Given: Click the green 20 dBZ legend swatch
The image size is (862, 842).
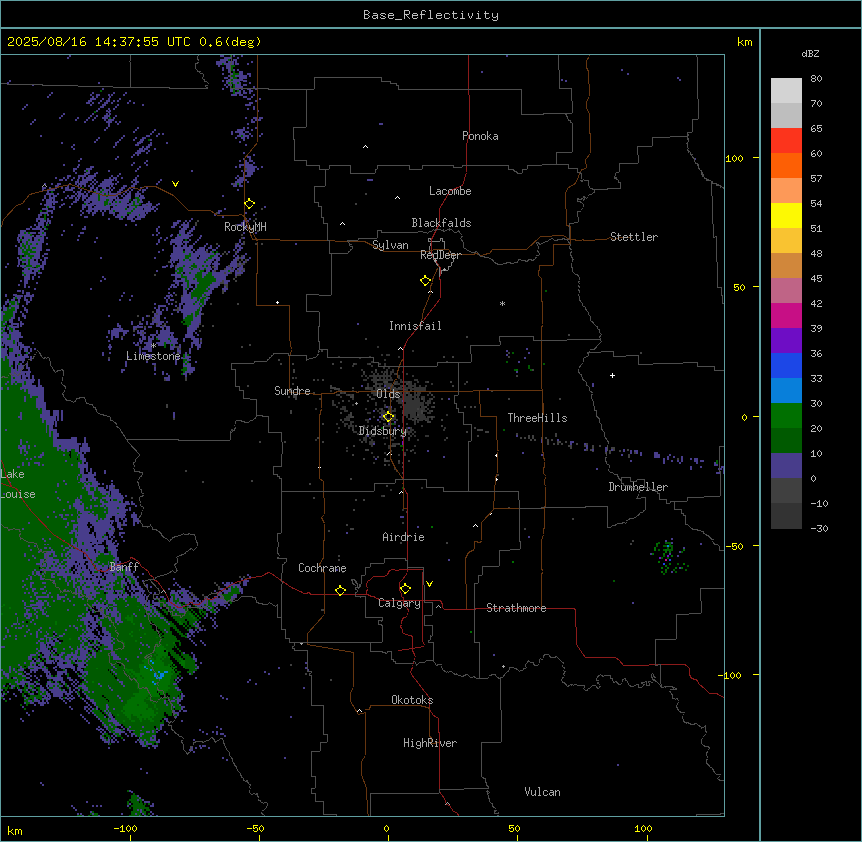Looking at the screenshot, I should (786, 416).
